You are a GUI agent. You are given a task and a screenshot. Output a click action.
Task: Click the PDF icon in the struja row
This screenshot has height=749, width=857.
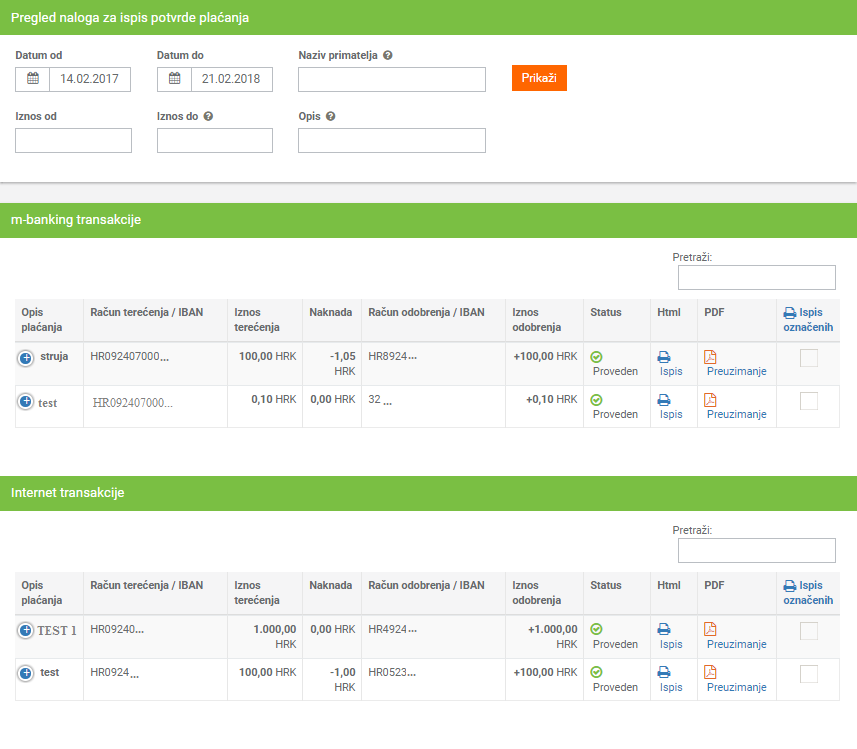click(x=710, y=357)
